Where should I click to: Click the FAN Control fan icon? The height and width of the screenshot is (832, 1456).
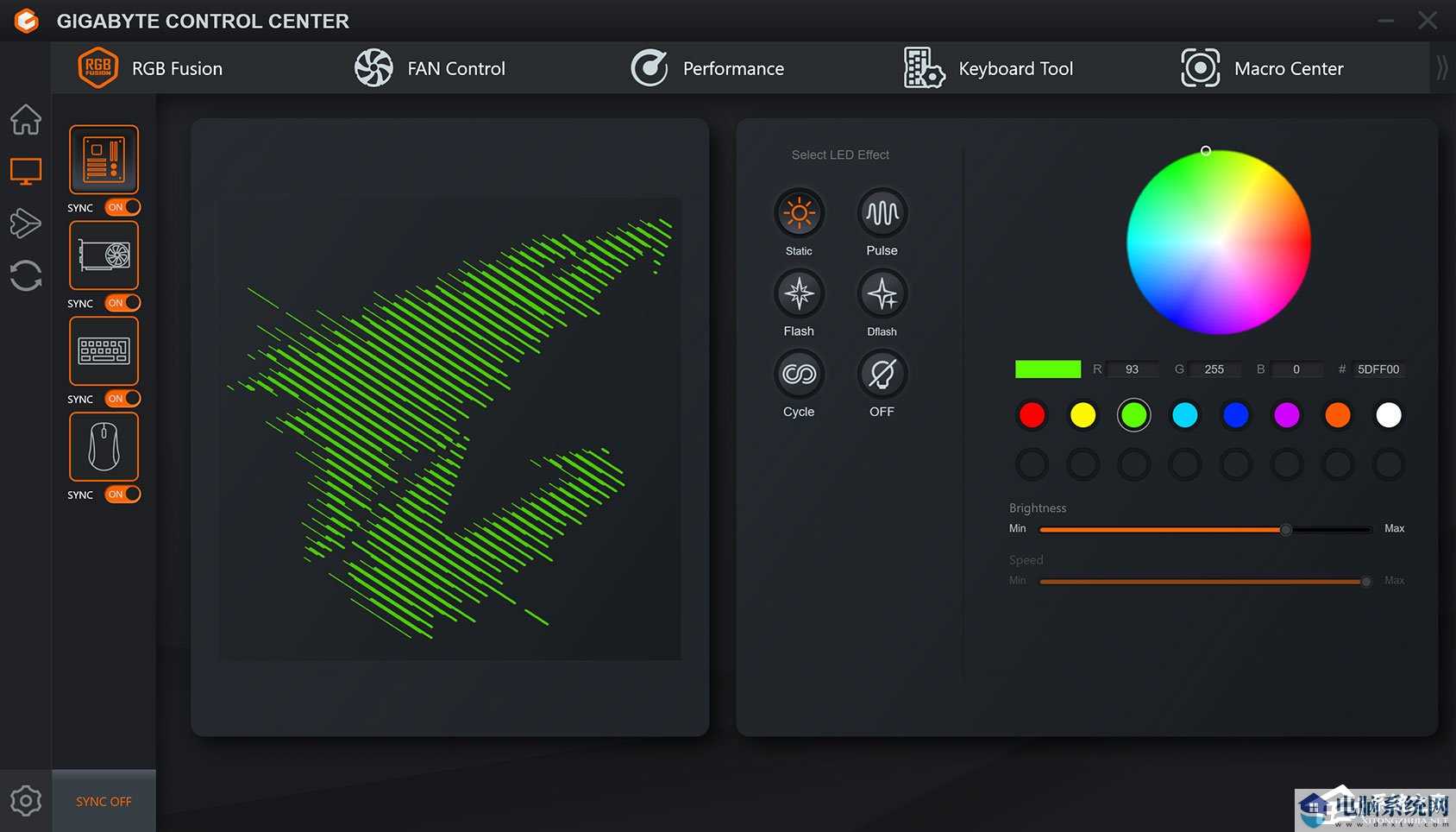(x=373, y=68)
